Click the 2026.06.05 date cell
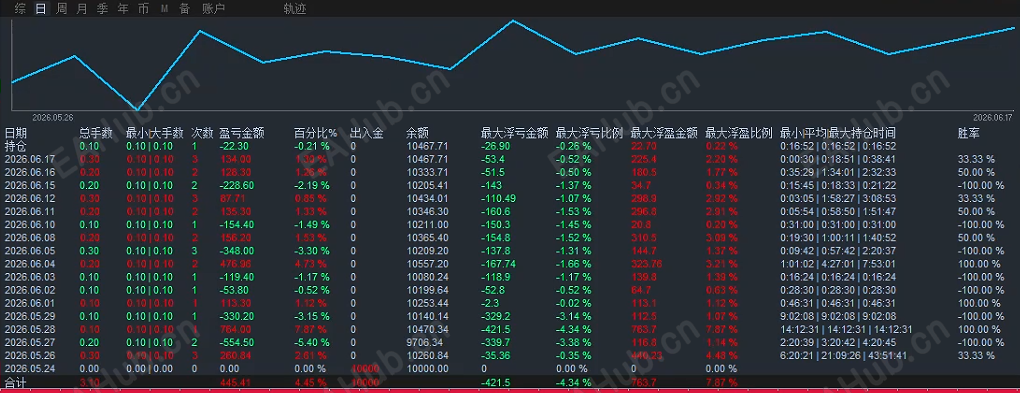This screenshot has width=1020, height=393. click(x=29, y=251)
